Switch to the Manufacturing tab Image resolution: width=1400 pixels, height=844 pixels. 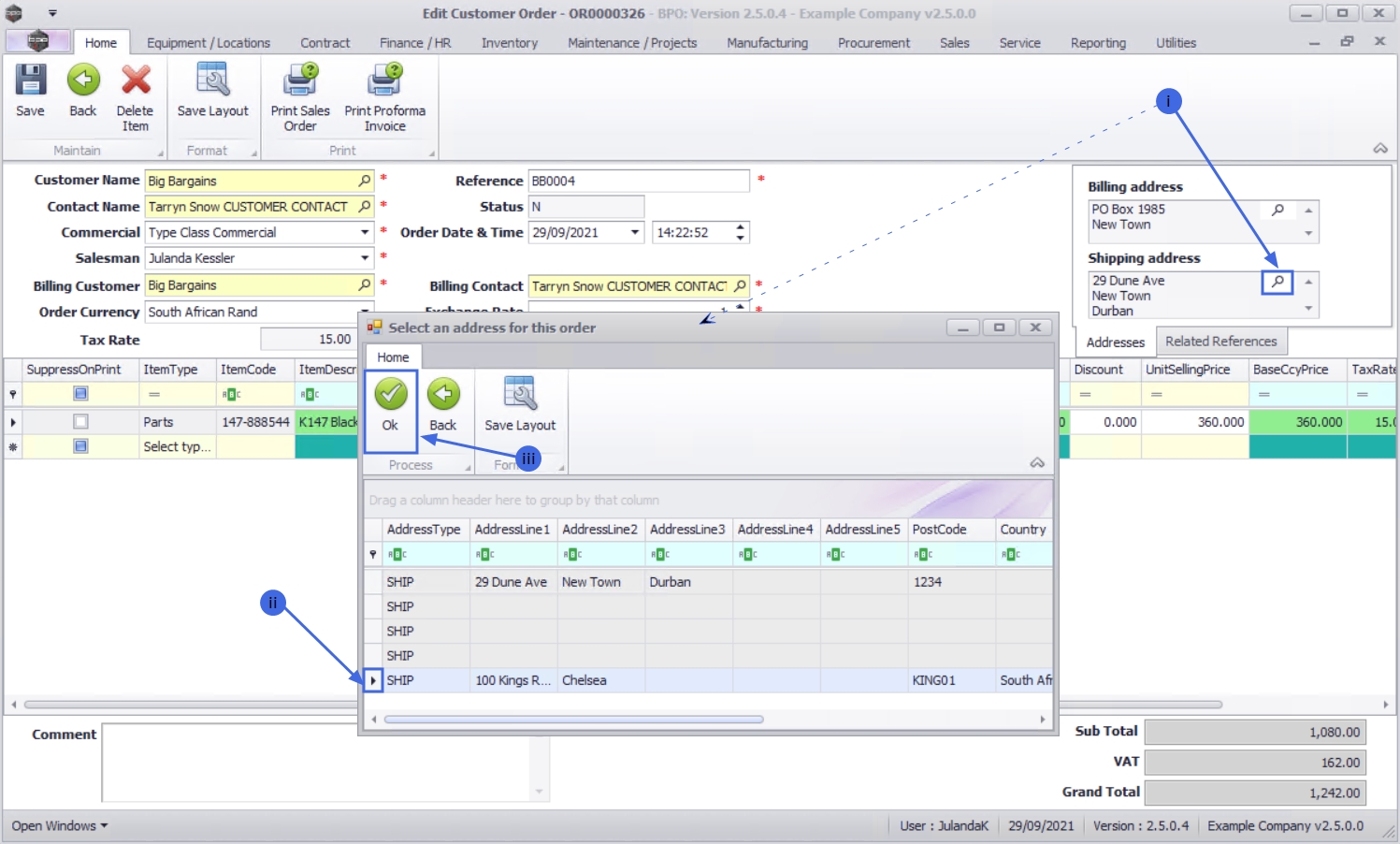(768, 43)
